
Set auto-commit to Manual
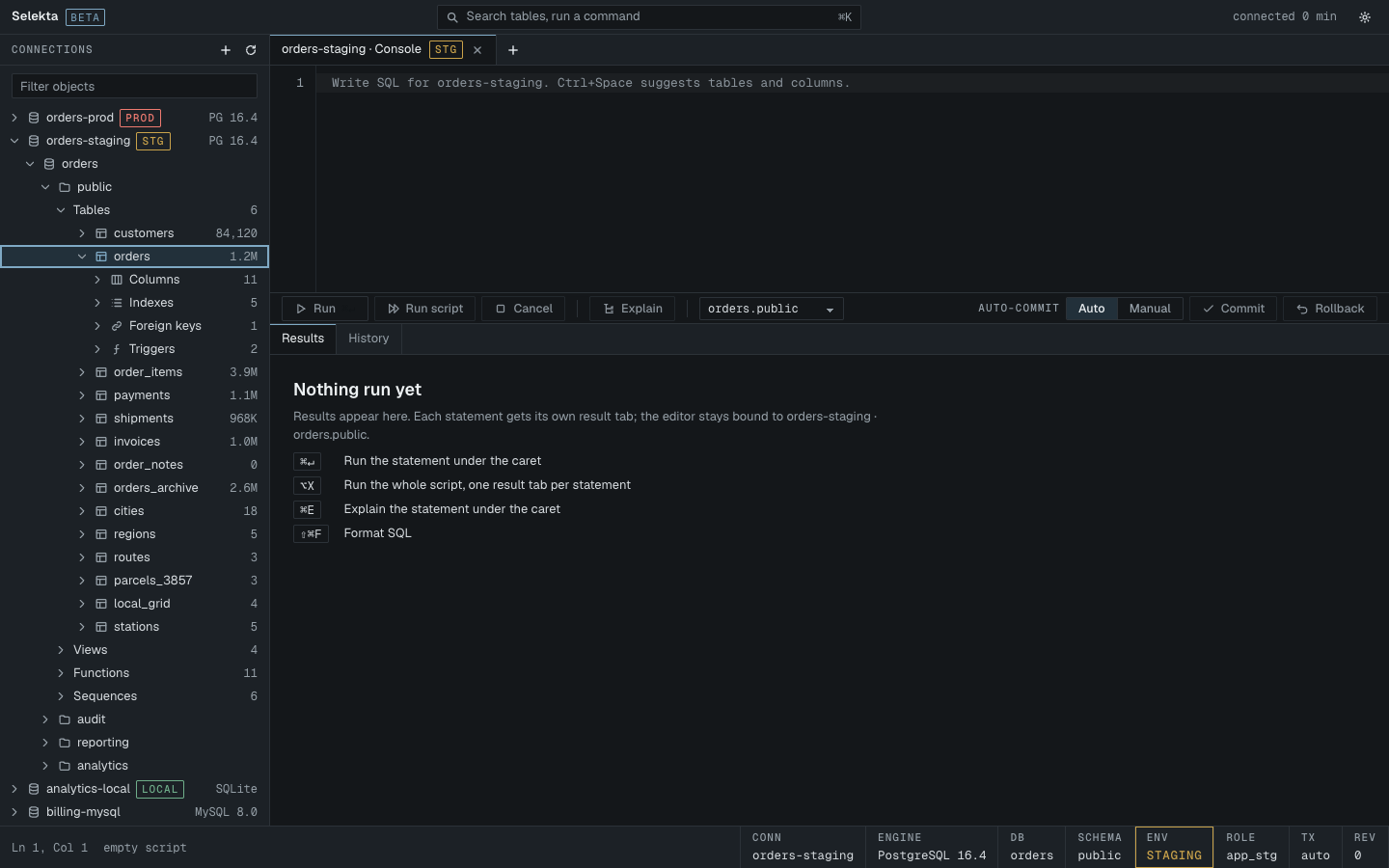click(1150, 309)
